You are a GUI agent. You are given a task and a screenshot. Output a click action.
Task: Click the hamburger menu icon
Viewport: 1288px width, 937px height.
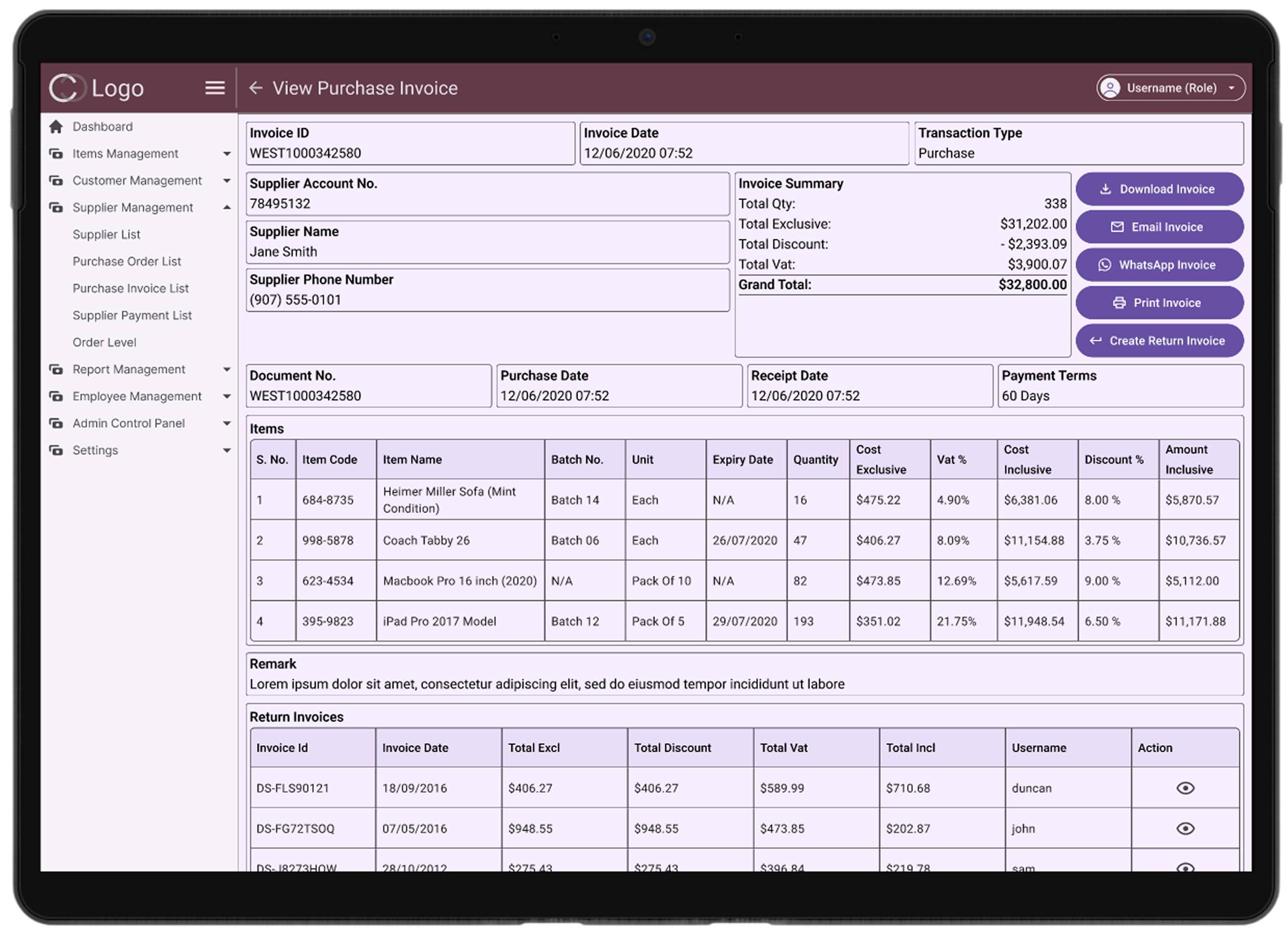tap(215, 88)
